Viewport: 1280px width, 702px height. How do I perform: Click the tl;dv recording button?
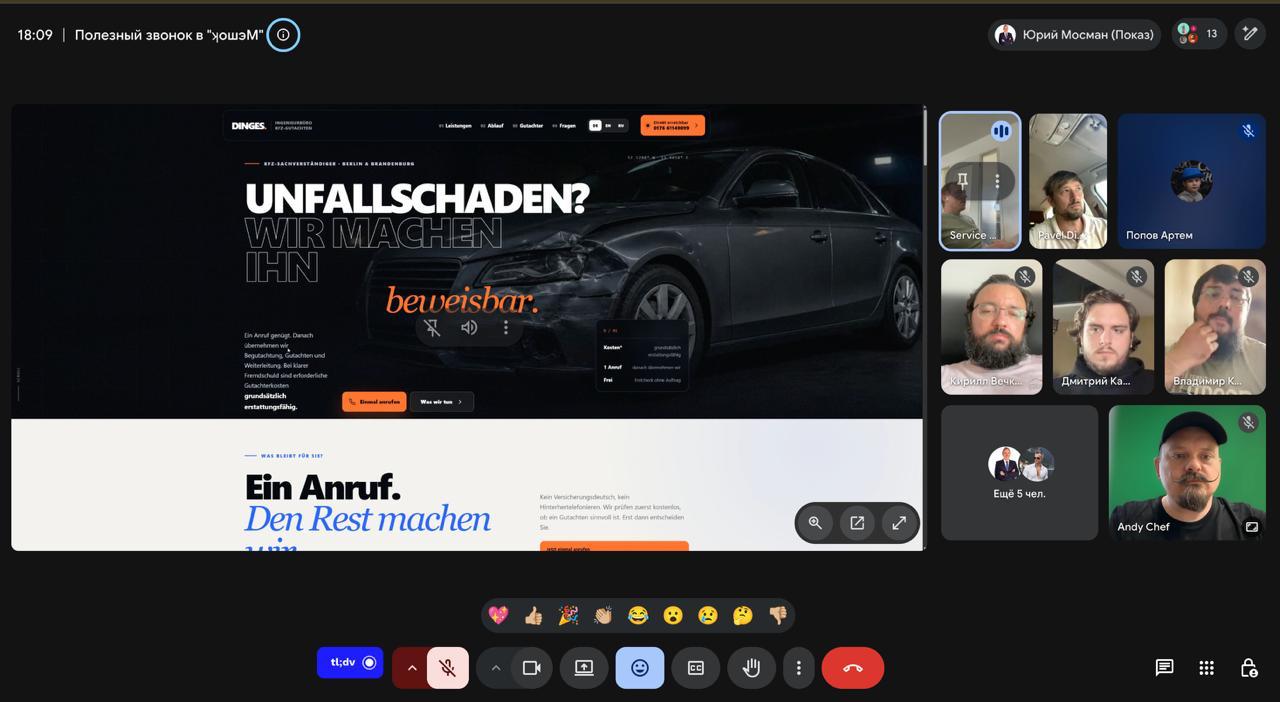pos(350,662)
